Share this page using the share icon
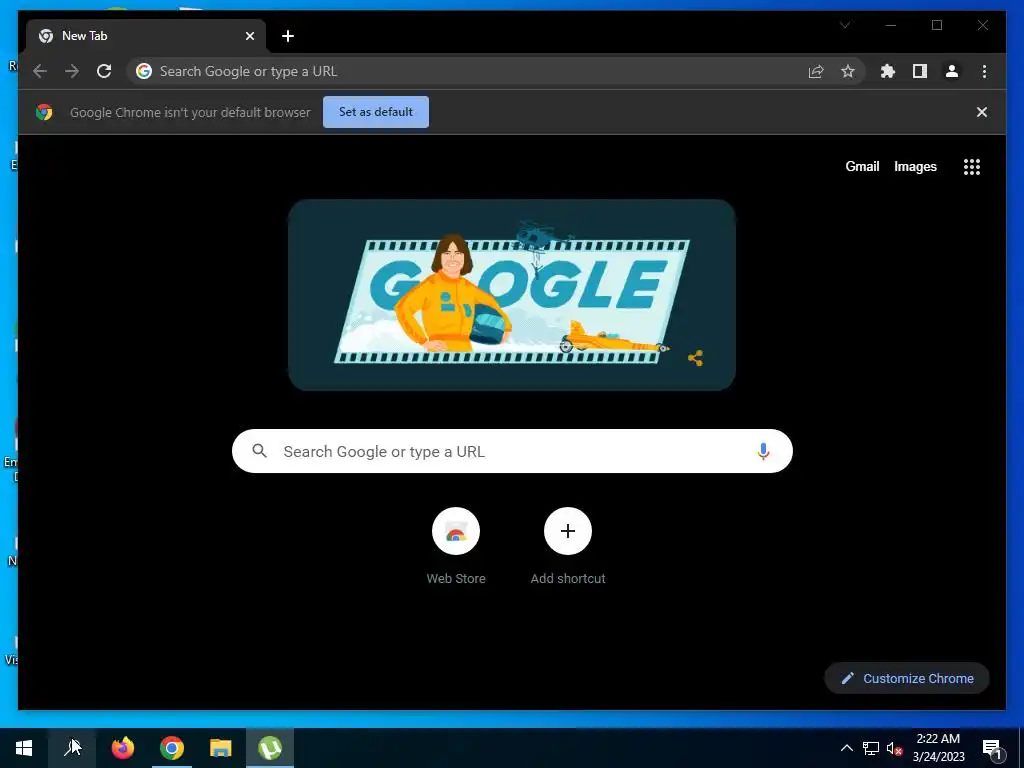The image size is (1024, 768). 816,71
